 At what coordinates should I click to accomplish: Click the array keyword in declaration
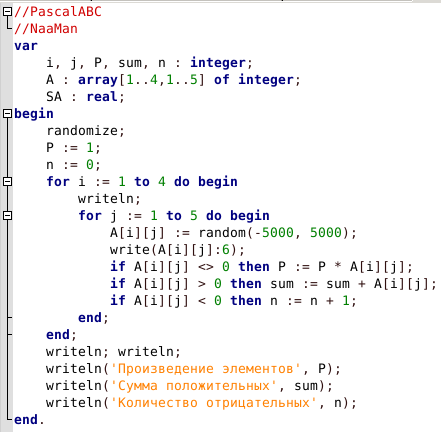[98, 80]
